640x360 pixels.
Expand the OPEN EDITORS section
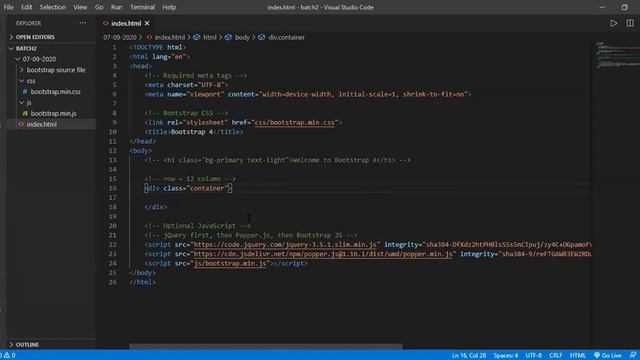coord(35,37)
